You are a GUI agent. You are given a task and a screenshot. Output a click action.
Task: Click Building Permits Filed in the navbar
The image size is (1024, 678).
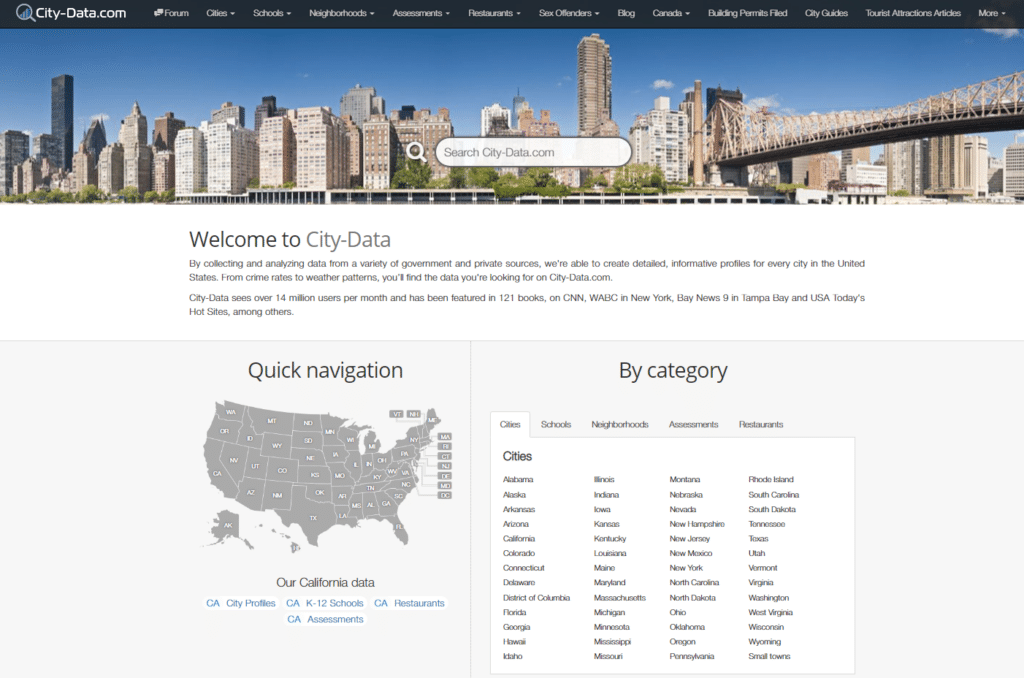[x=747, y=13]
